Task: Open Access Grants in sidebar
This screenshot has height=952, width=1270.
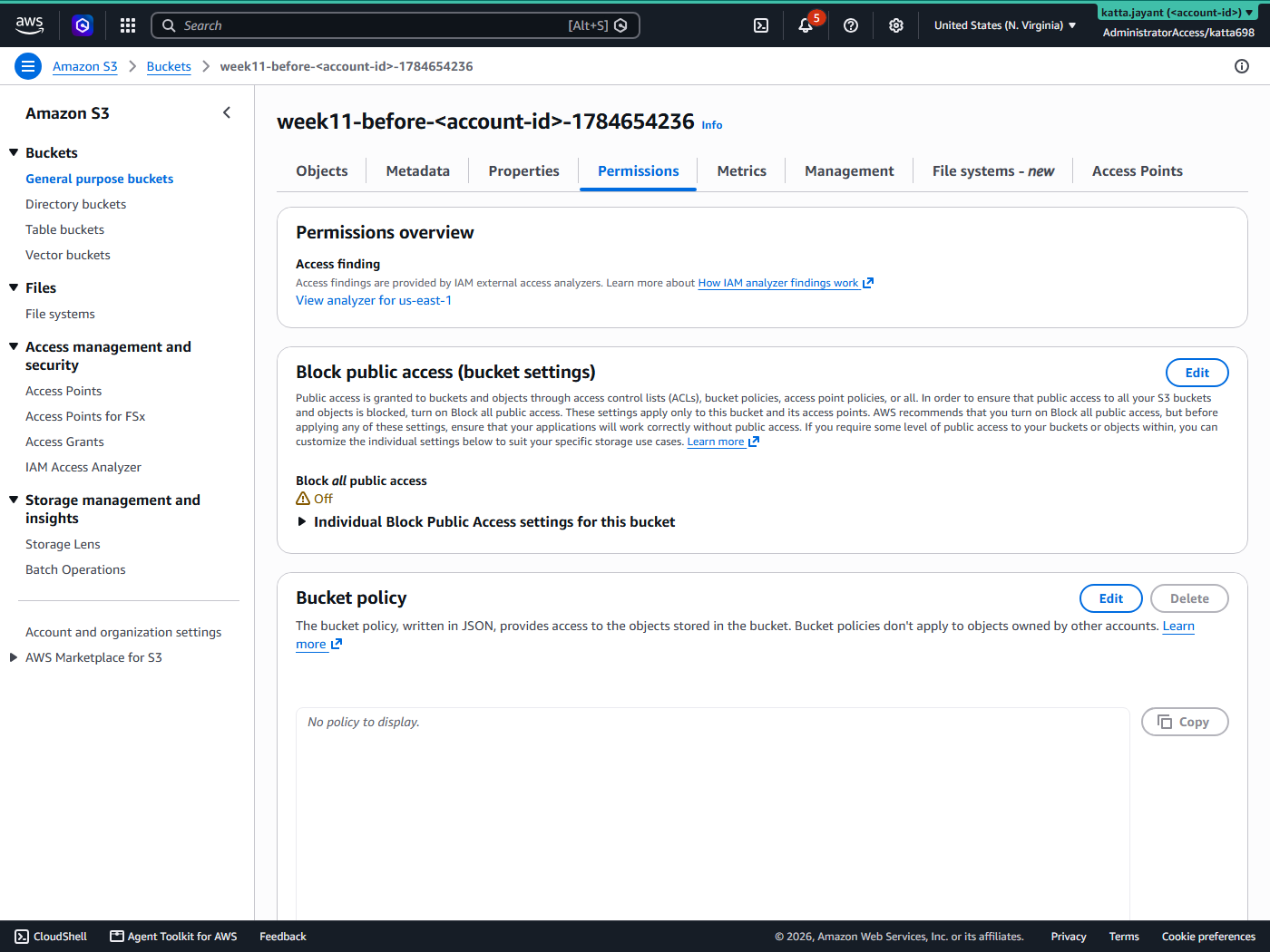Action: [x=64, y=442]
